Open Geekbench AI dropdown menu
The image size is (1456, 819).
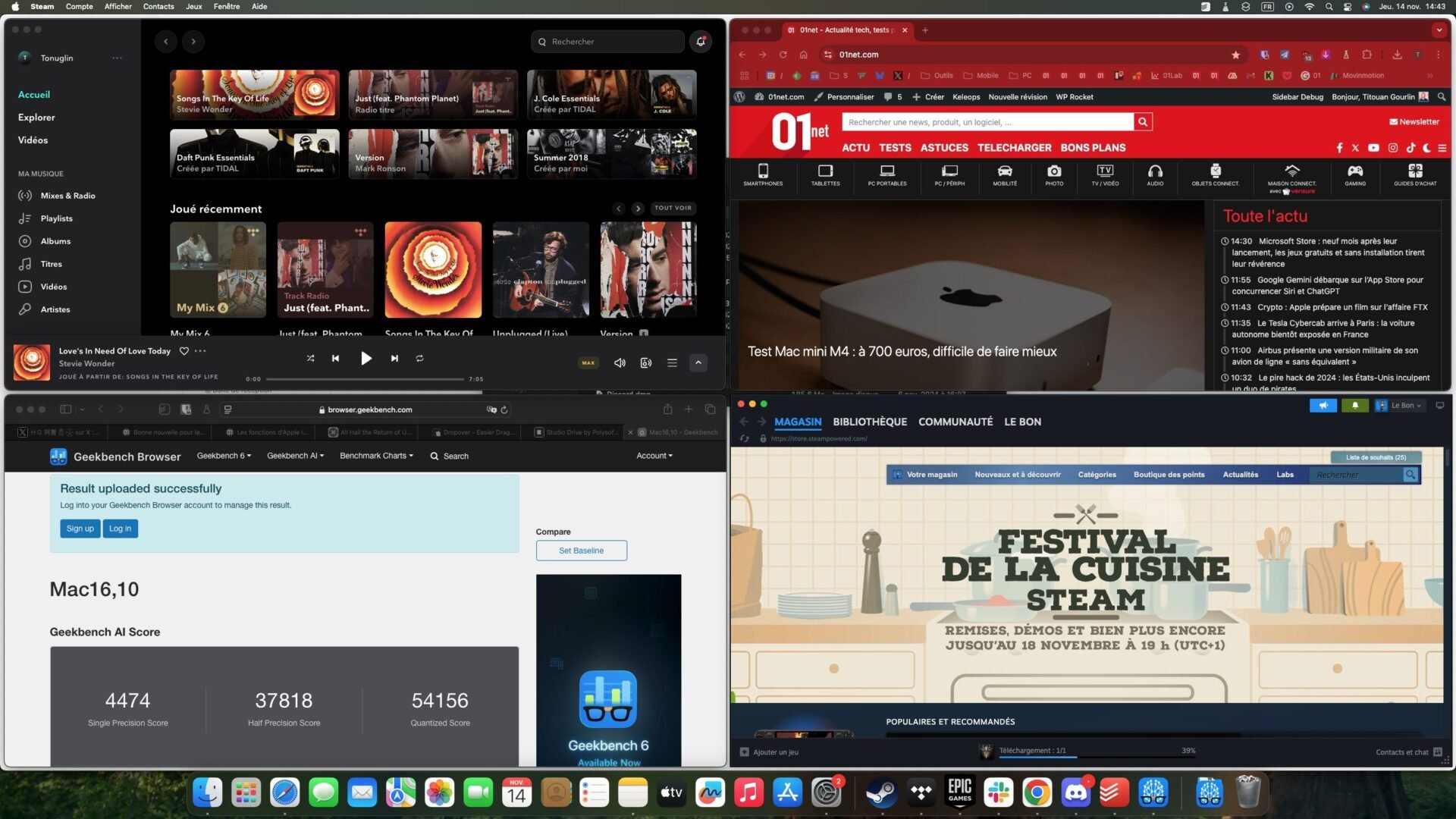pyautogui.click(x=295, y=456)
